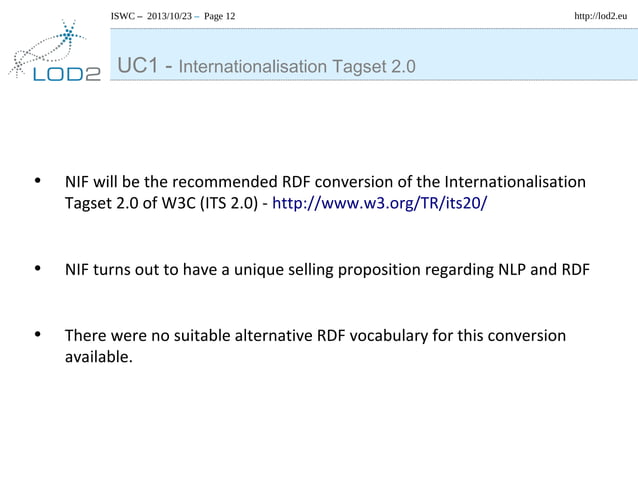Click the Internationalisation Tagset 2.0 title text
Screen dimensions: 638x478
[x=297, y=66]
